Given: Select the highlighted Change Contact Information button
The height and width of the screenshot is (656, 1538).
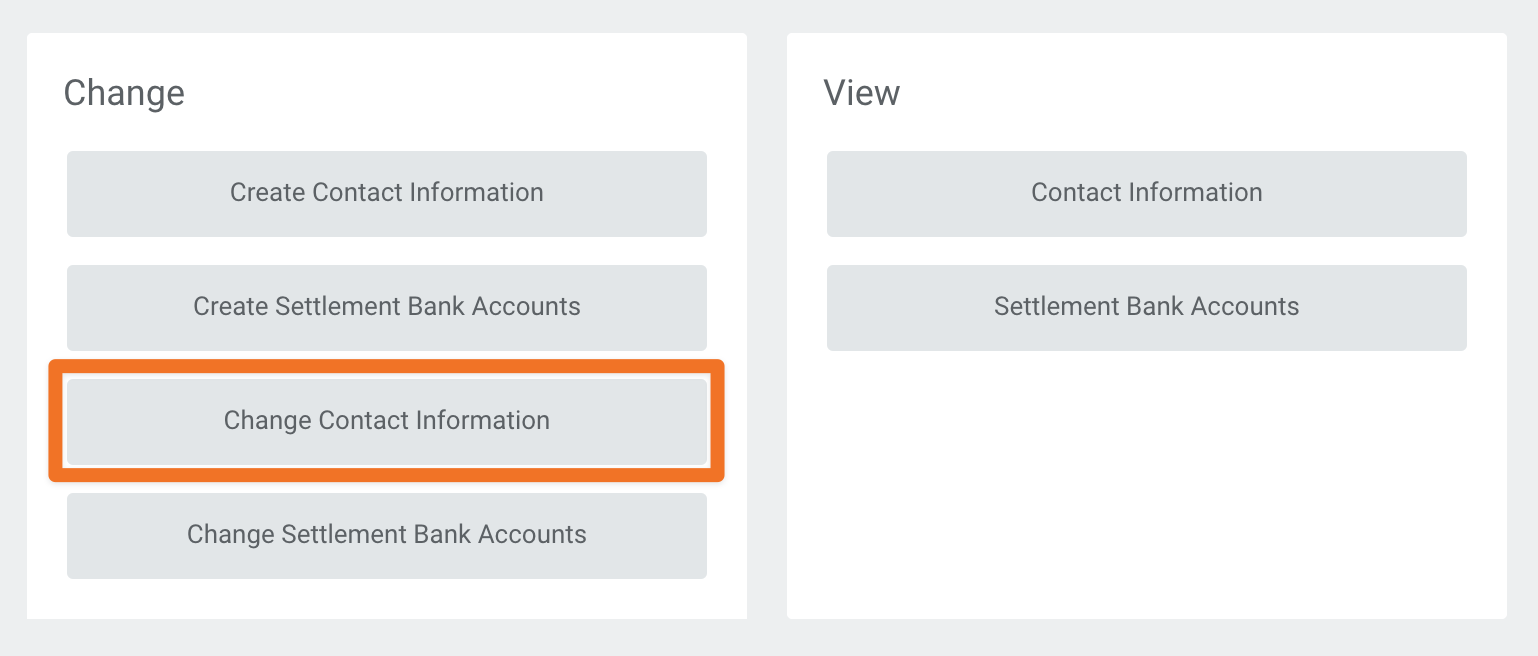Looking at the screenshot, I should coord(386,421).
